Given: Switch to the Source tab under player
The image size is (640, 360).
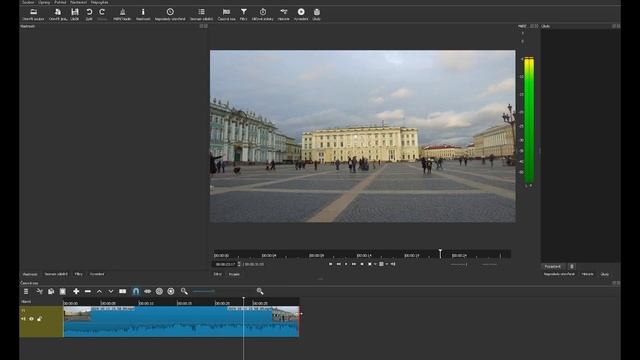Looking at the screenshot, I should pyautogui.click(x=218, y=274).
